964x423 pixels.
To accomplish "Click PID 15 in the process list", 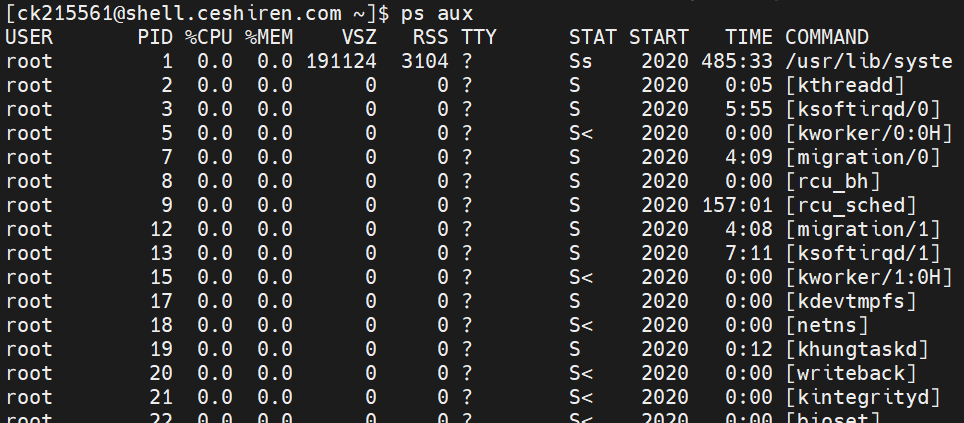I will [161, 277].
